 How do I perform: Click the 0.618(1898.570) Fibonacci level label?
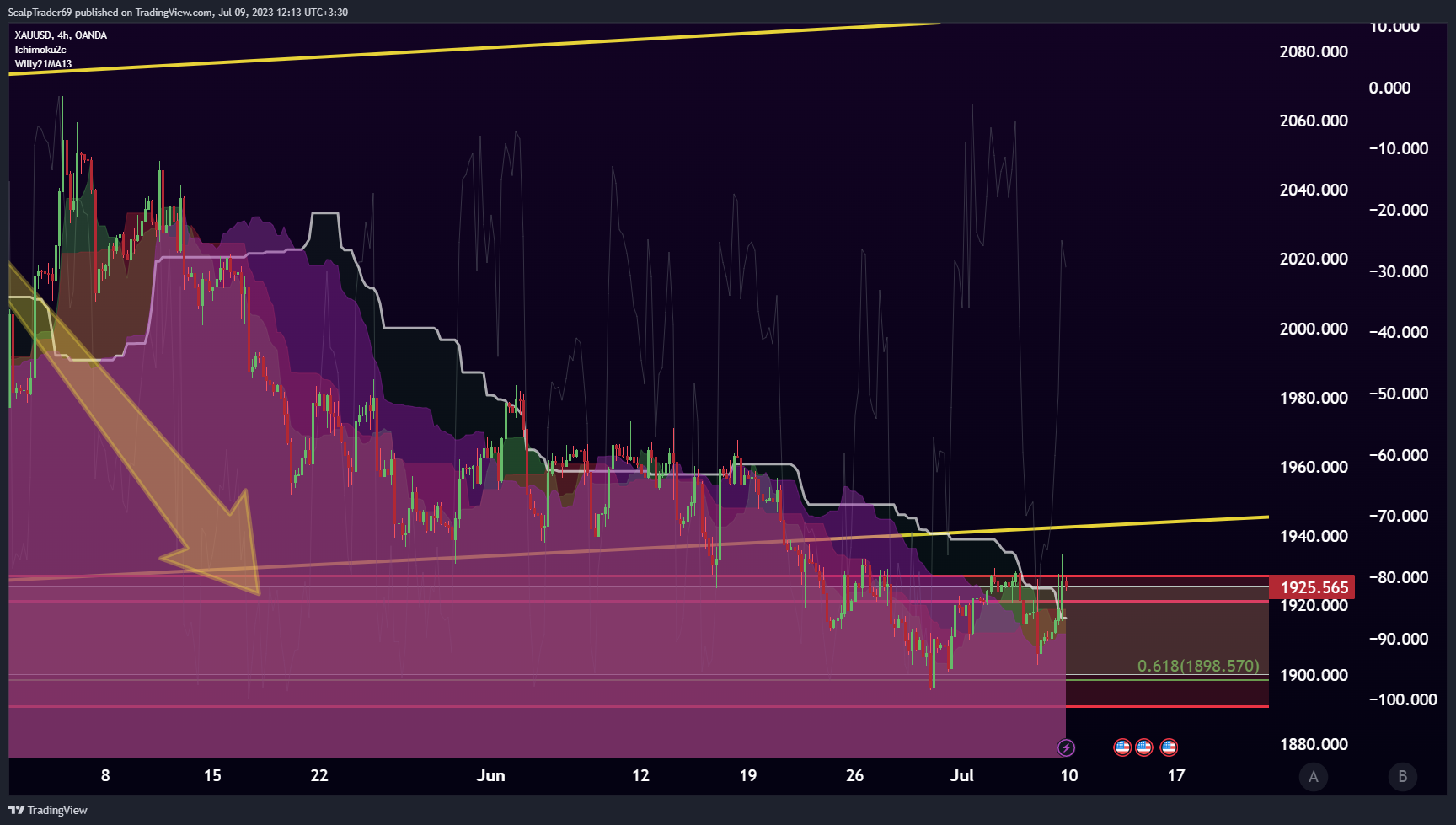[1198, 666]
